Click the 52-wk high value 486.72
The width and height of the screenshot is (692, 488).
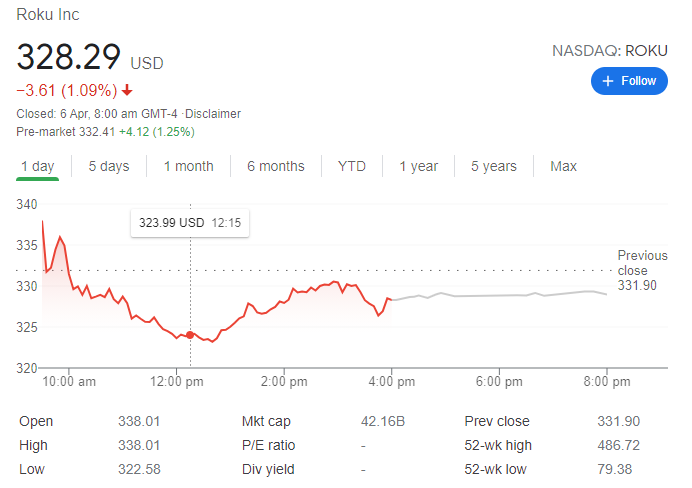619,445
